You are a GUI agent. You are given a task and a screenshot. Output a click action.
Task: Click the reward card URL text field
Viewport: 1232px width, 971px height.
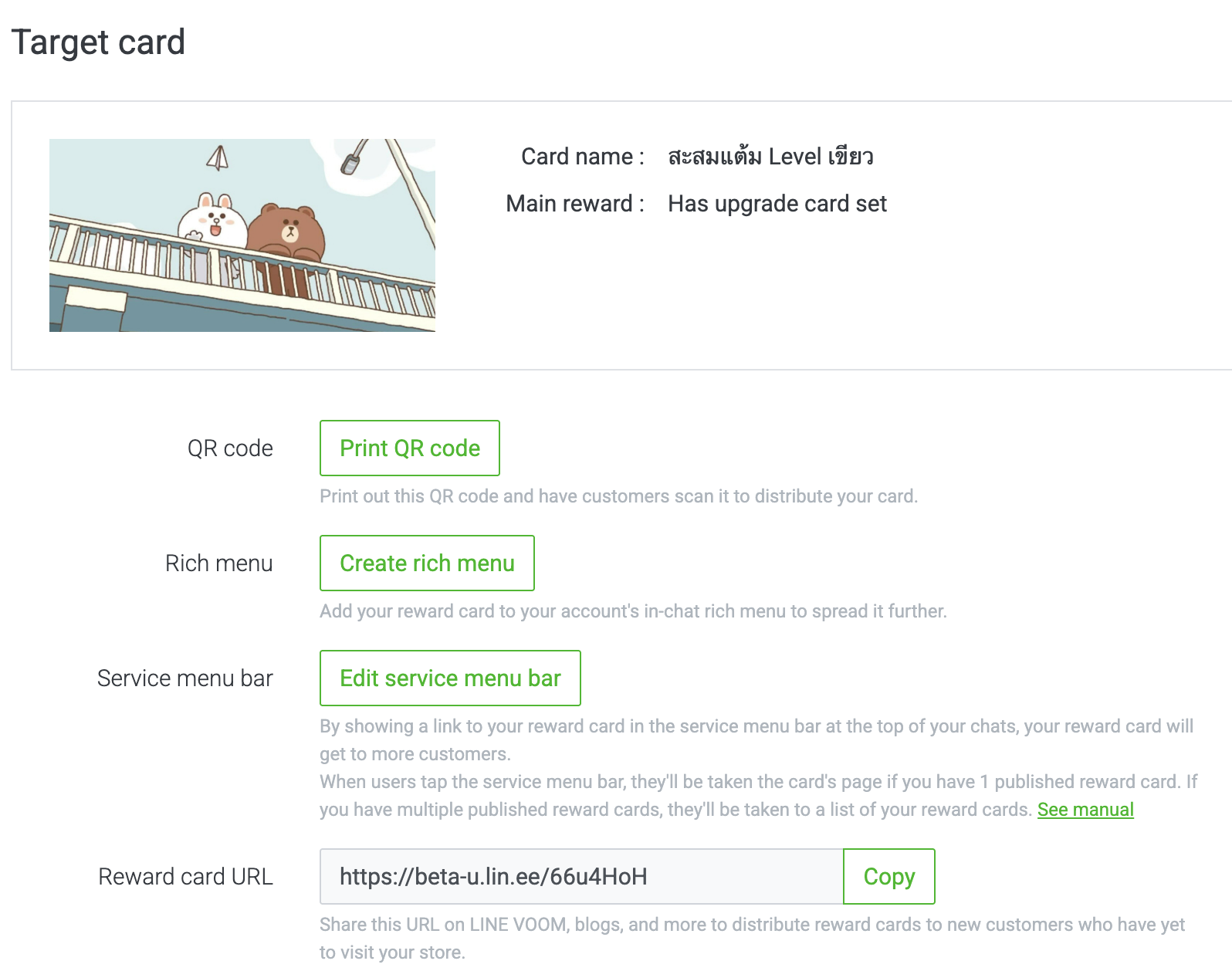(x=580, y=877)
